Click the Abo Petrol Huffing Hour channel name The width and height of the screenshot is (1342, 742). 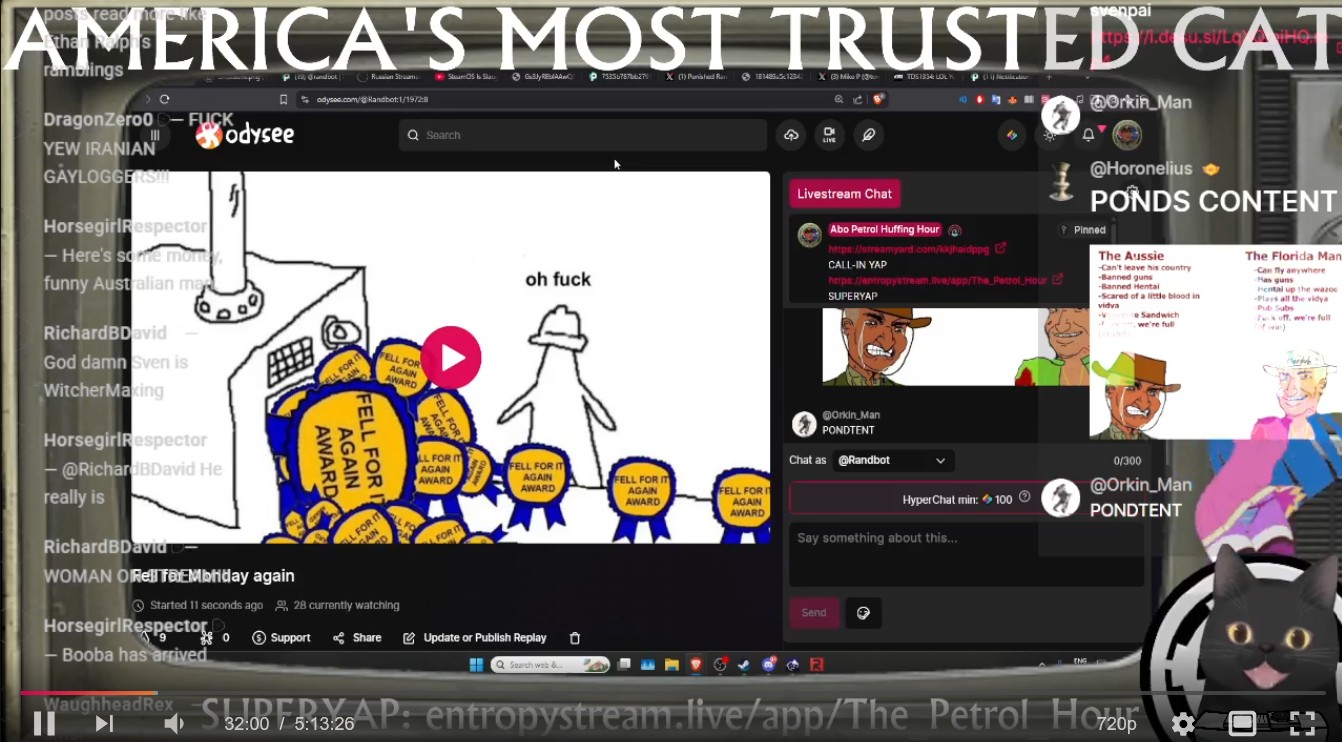pos(885,230)
